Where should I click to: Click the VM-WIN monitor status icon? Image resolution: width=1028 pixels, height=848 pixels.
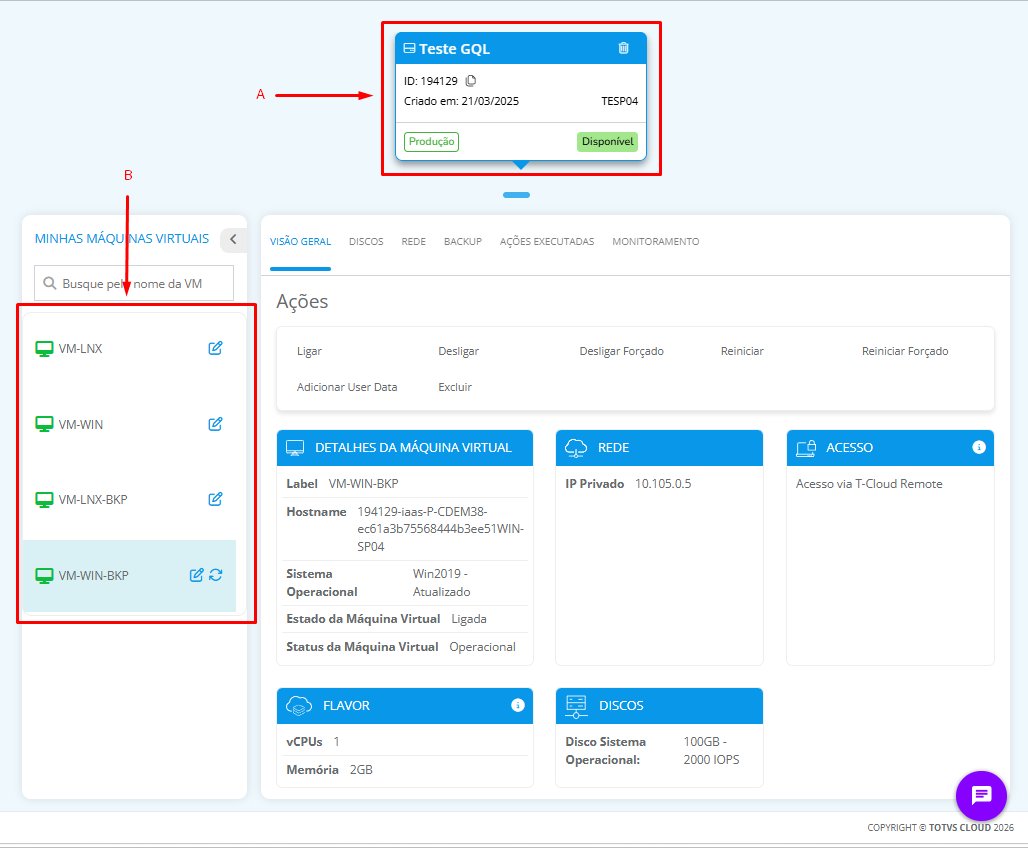click(44, 424)
